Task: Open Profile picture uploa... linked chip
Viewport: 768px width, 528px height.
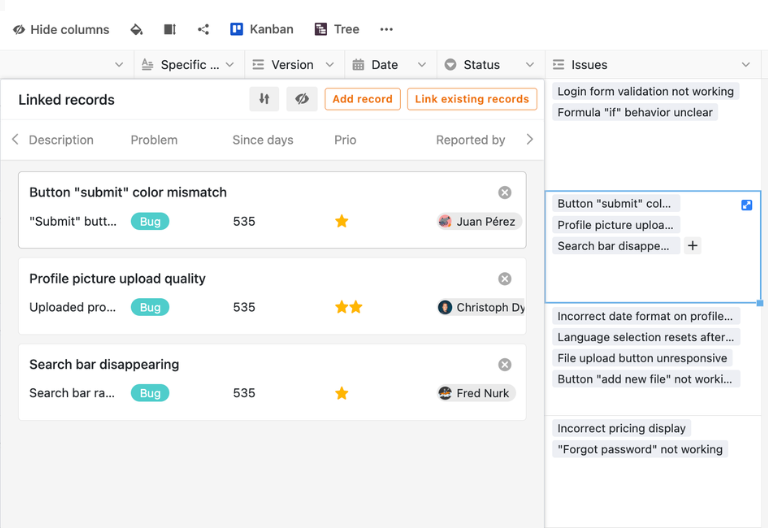Action: pyautogui.click(x=616, y=225)
